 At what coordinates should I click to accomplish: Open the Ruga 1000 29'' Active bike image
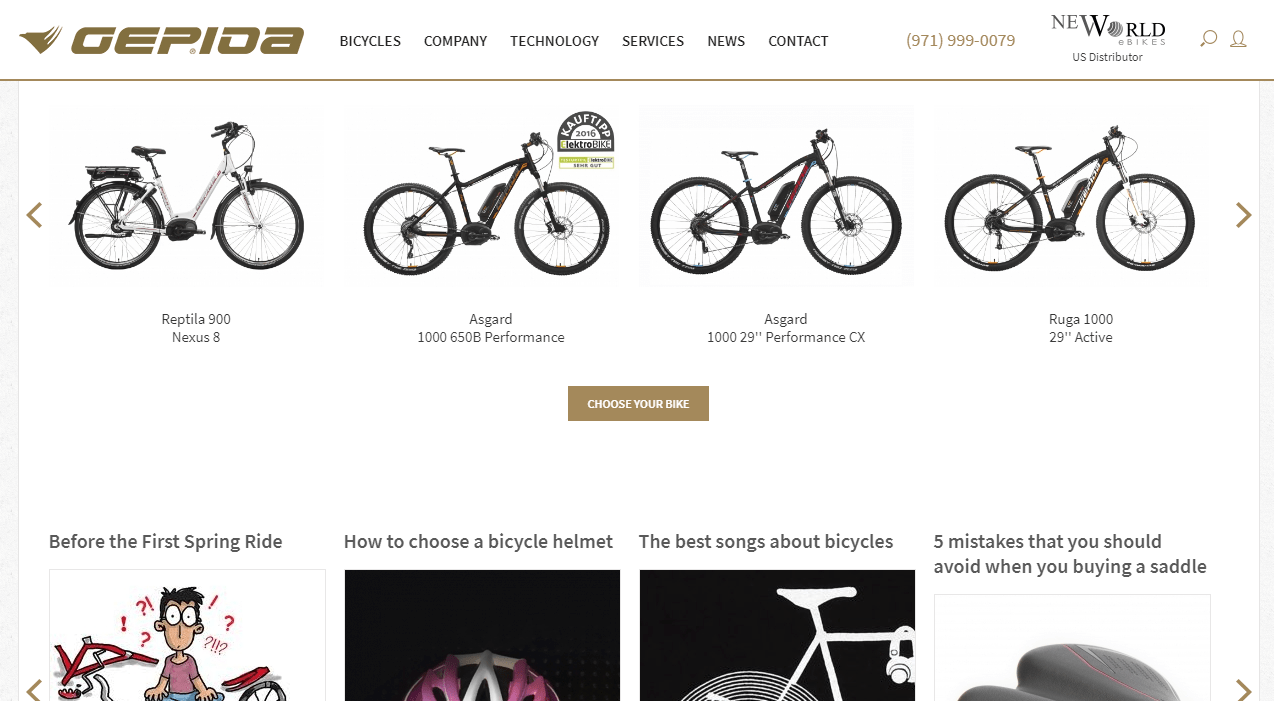[x=1071, y=196]
